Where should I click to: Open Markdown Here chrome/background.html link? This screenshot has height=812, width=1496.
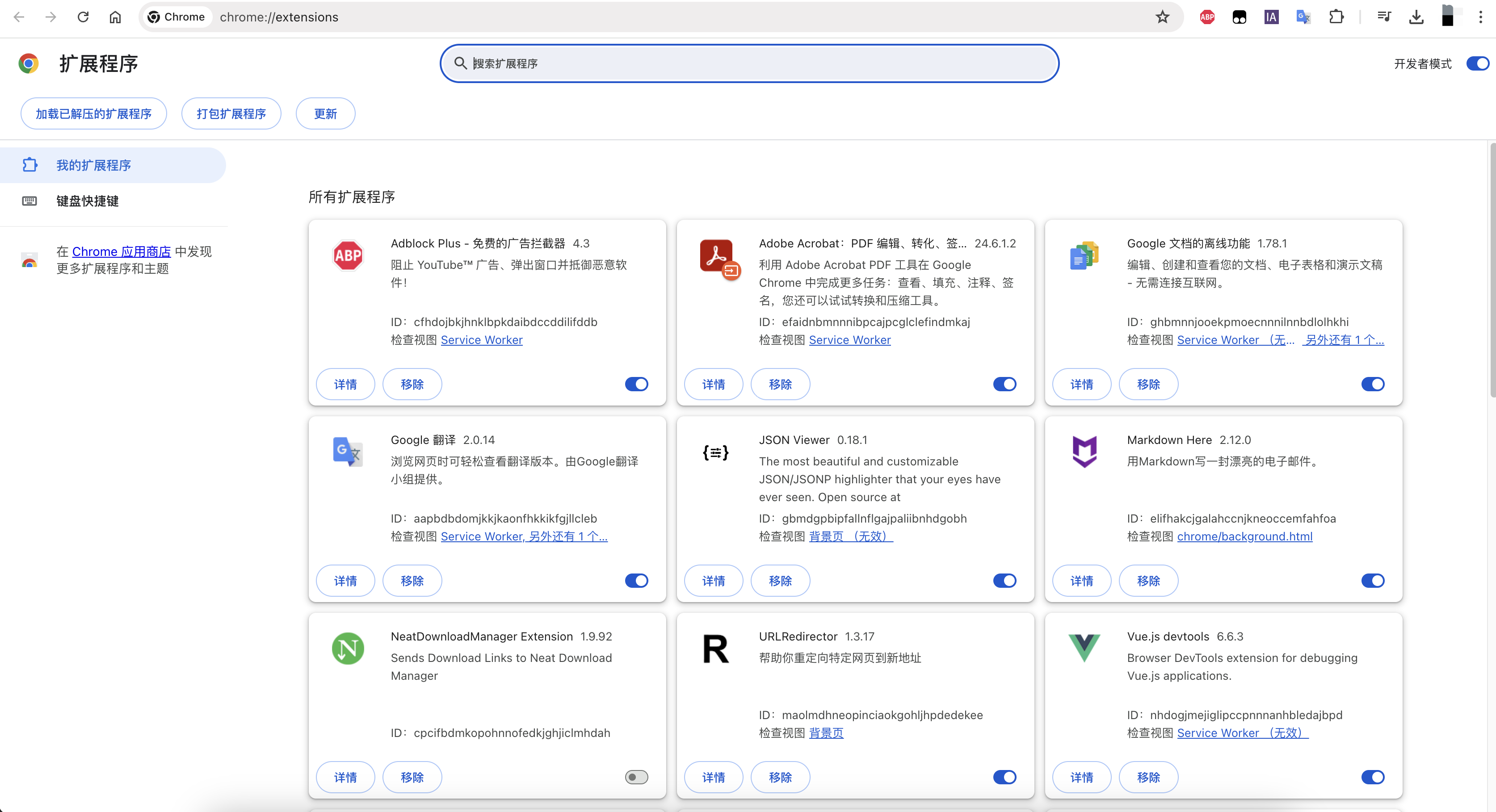click(x=1244, y=536)
